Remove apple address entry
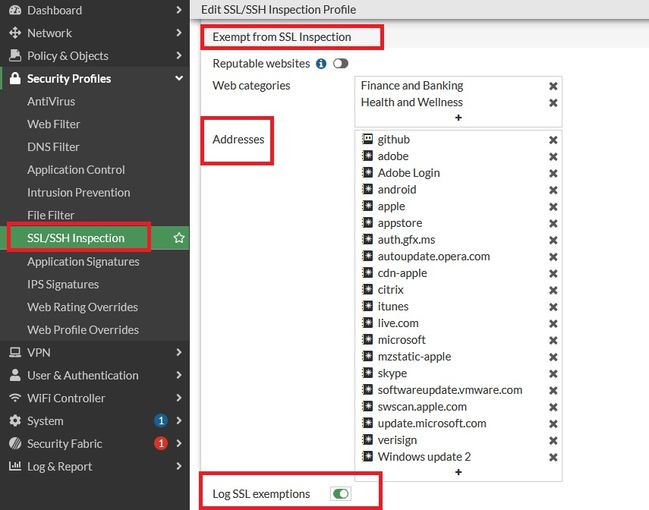 tap(553, 207)
